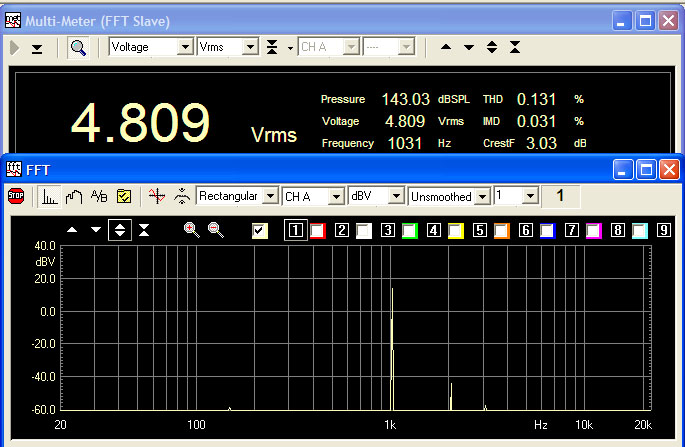Toggle the green trace 3 checkbox
This screenshot has height=447, width=685.
tap(408, 231)
